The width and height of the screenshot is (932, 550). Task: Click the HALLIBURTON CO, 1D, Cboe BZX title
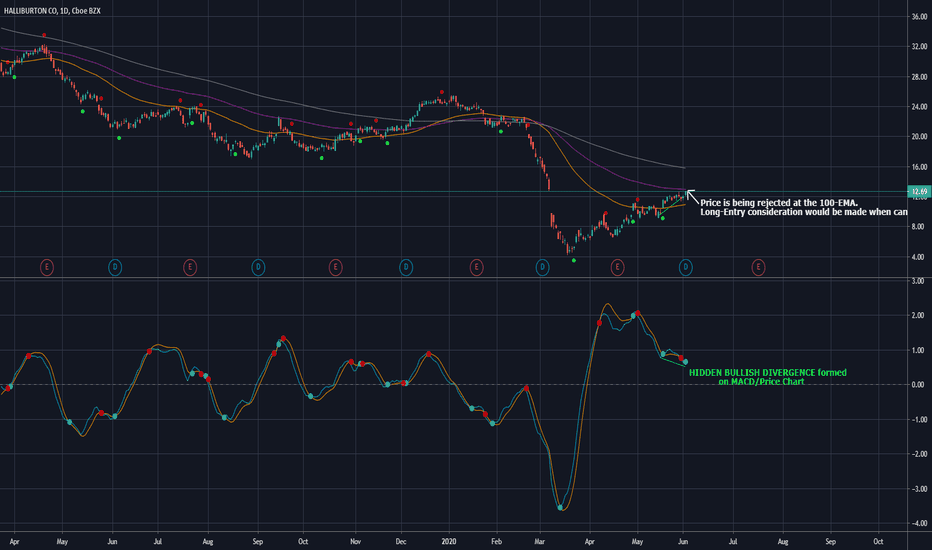pyautogui.click(x=52, y=11)
